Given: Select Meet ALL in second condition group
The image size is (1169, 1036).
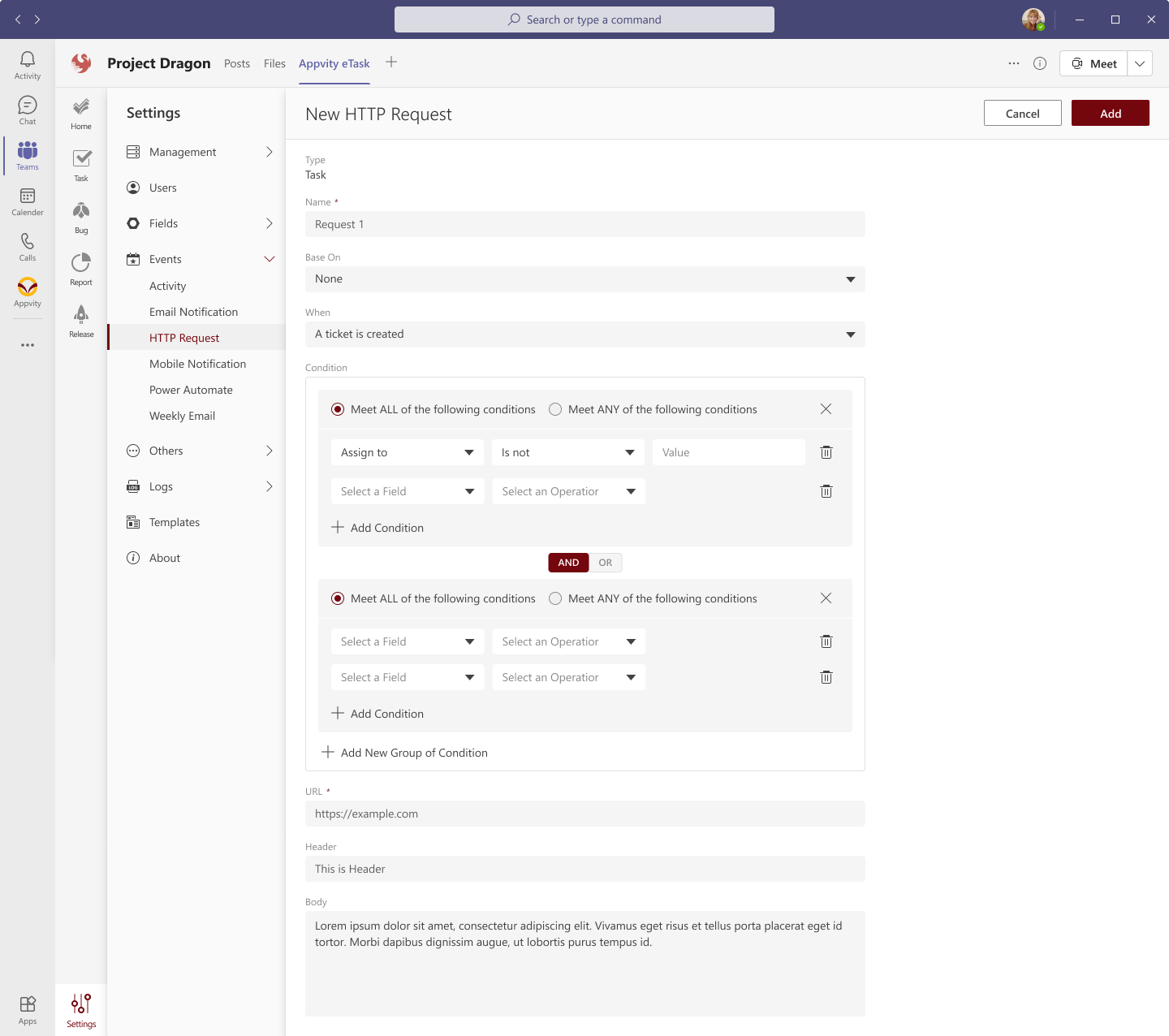Looking at the screenshot, I should point(338,598).
